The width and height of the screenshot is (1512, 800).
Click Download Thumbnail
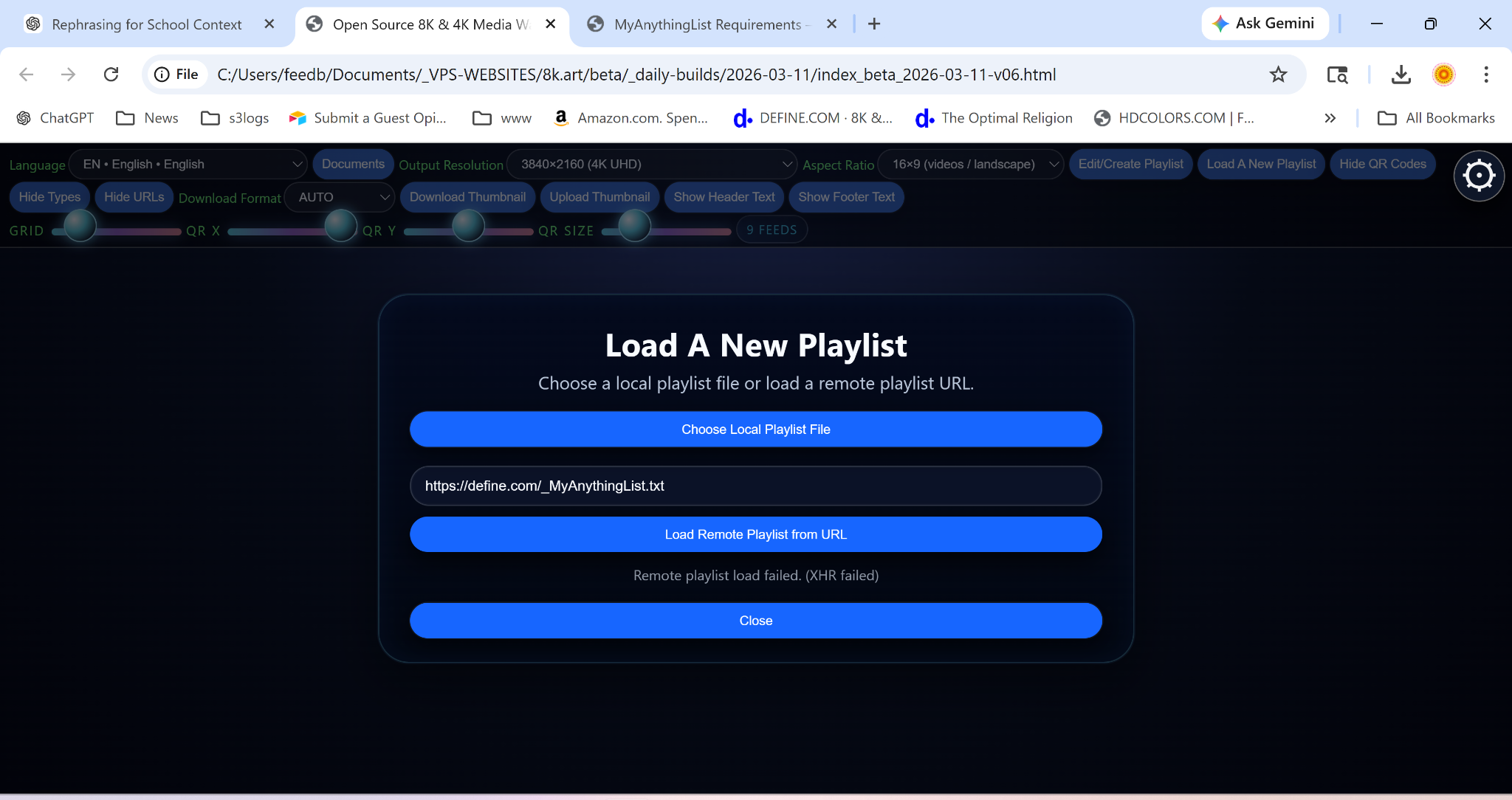pos(467,197)
